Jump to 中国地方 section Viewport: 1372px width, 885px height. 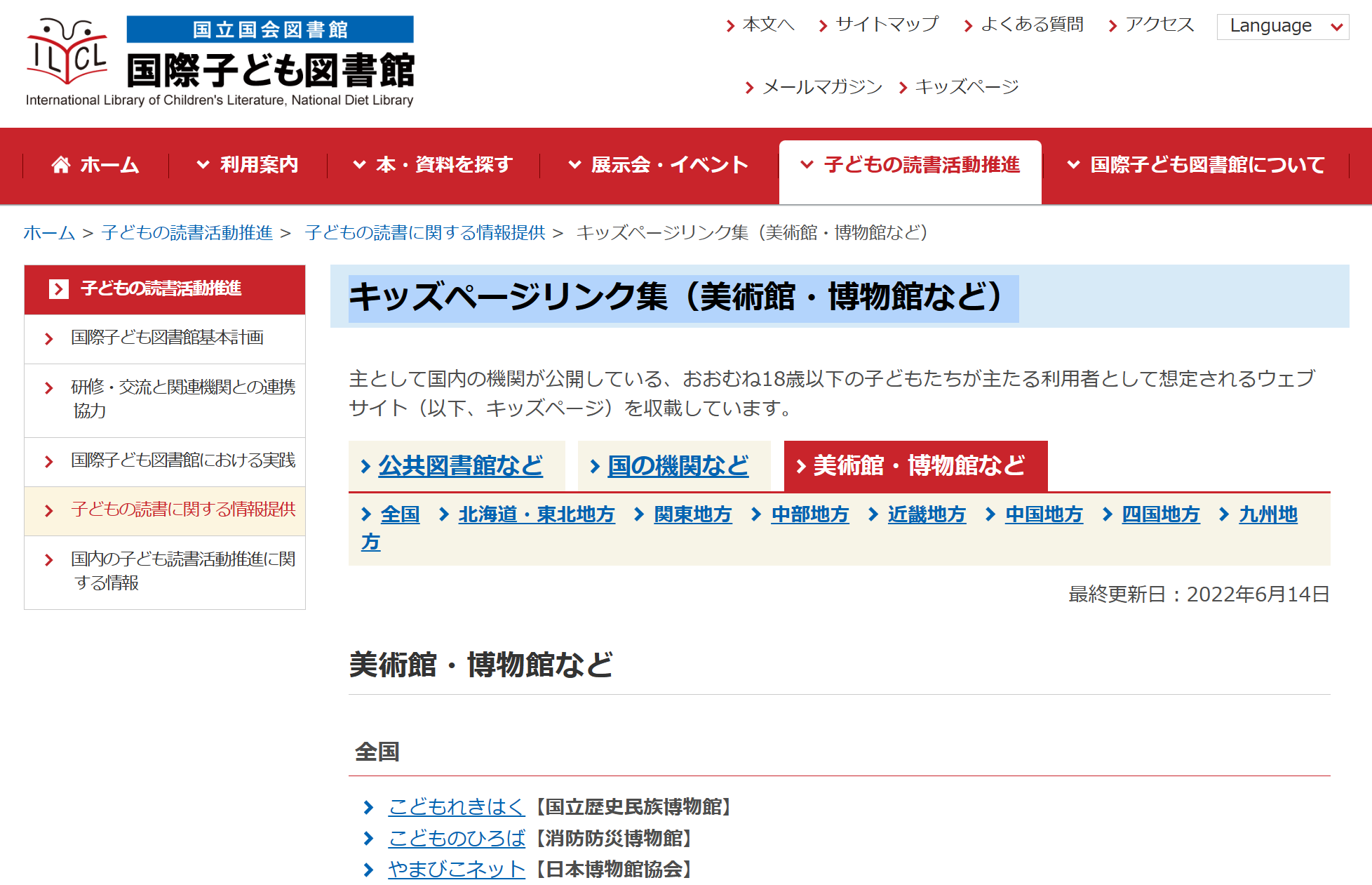click(1044, 514)
